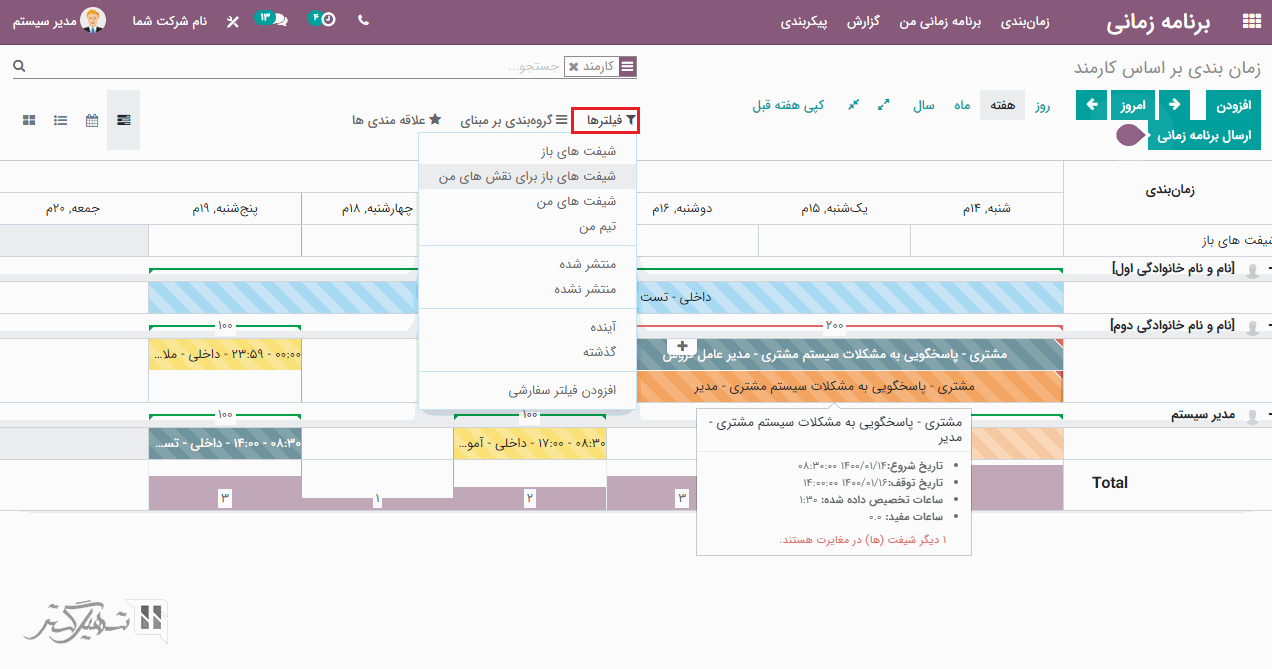Click the ارسال برنامه زمانی button
This screenshot has width=1272, height=669.
click(1203, 136)
